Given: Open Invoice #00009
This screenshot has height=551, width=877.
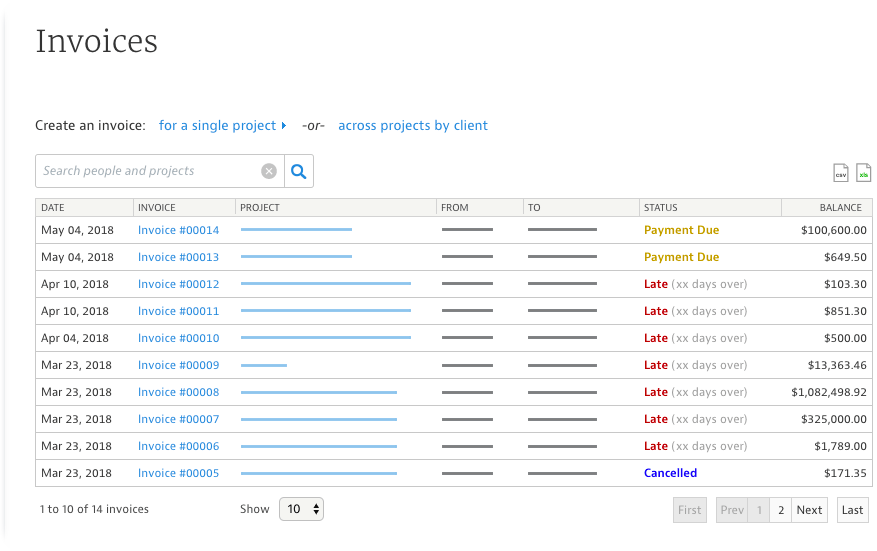Looking at the screenshot, I should (178, 365).
